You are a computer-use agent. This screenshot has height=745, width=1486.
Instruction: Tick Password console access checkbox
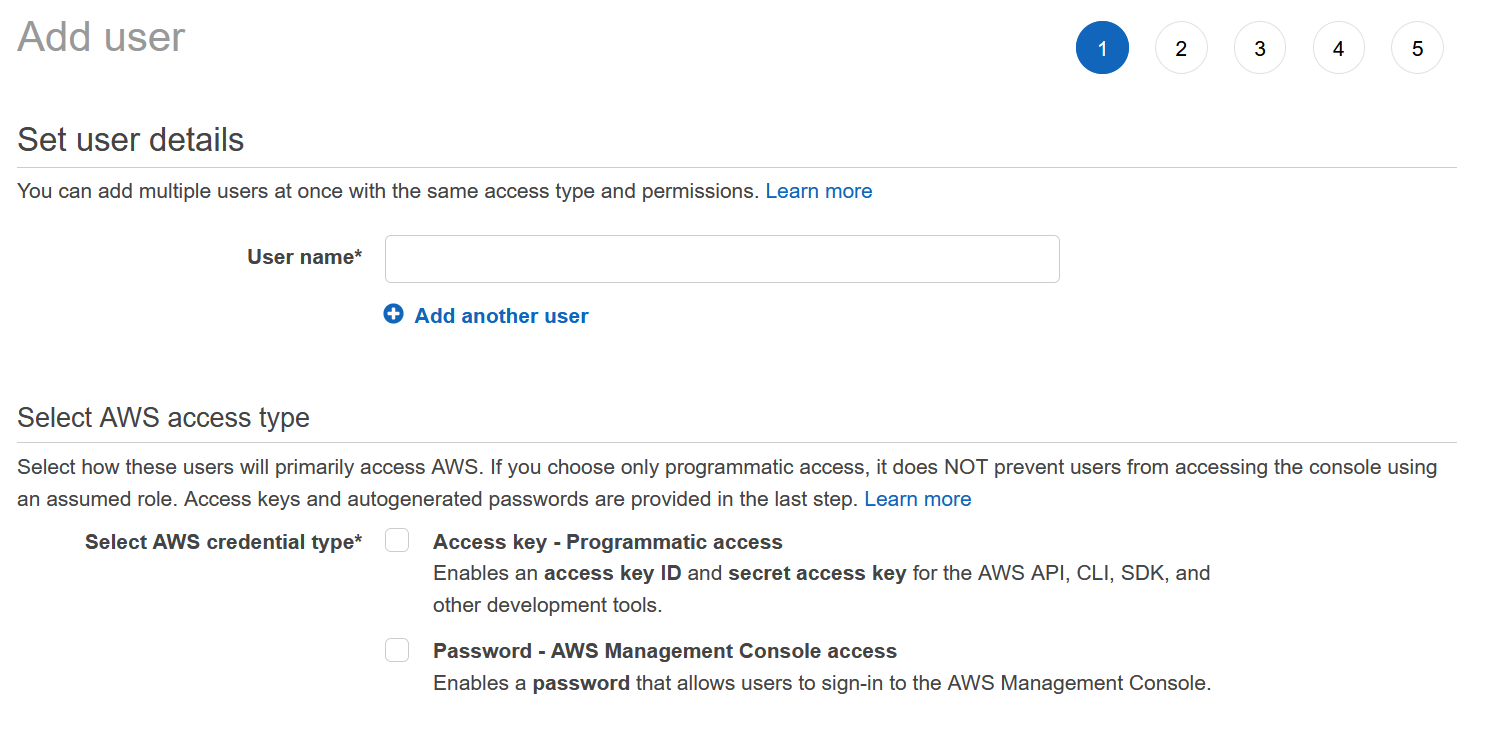[x=397, y=651]
